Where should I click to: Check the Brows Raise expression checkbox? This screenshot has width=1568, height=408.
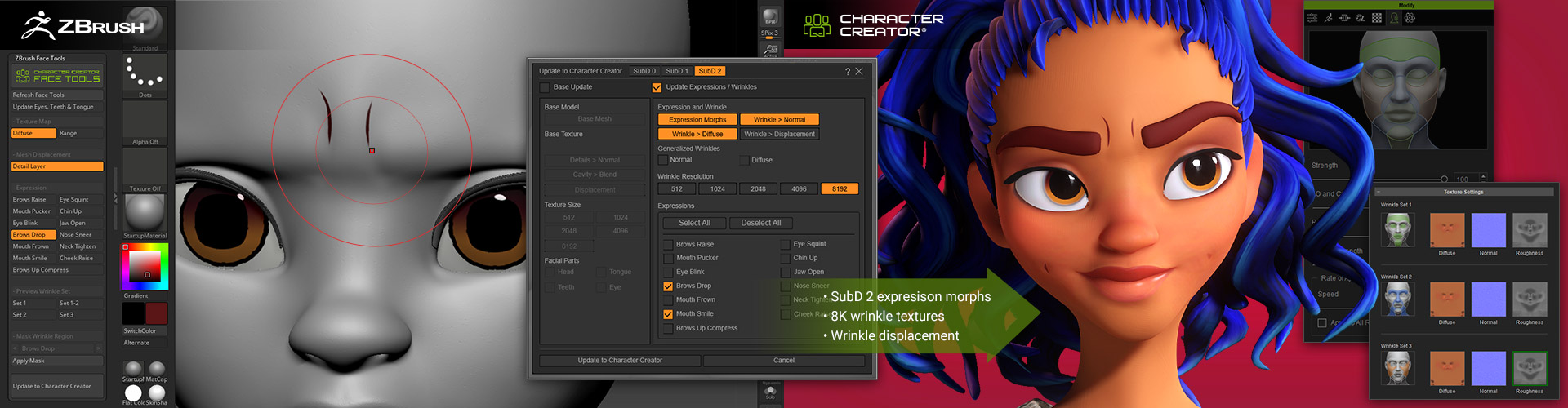[668, 245]
